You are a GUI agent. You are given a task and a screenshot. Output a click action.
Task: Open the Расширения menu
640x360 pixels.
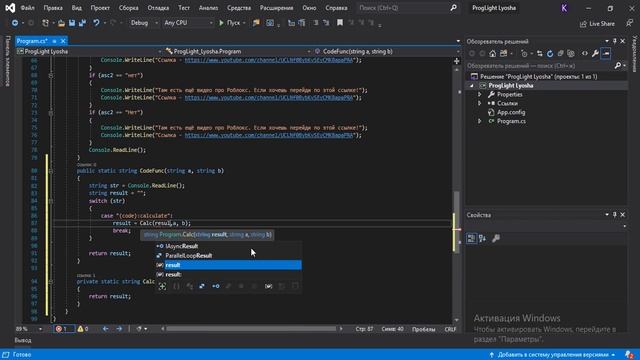tap(276, 8)
